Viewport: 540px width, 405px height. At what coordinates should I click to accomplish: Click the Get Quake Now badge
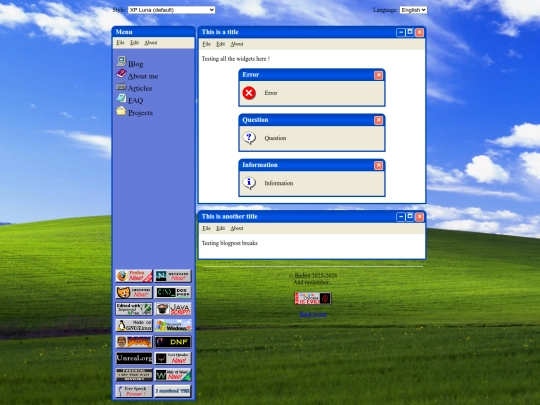coord(173,359)
